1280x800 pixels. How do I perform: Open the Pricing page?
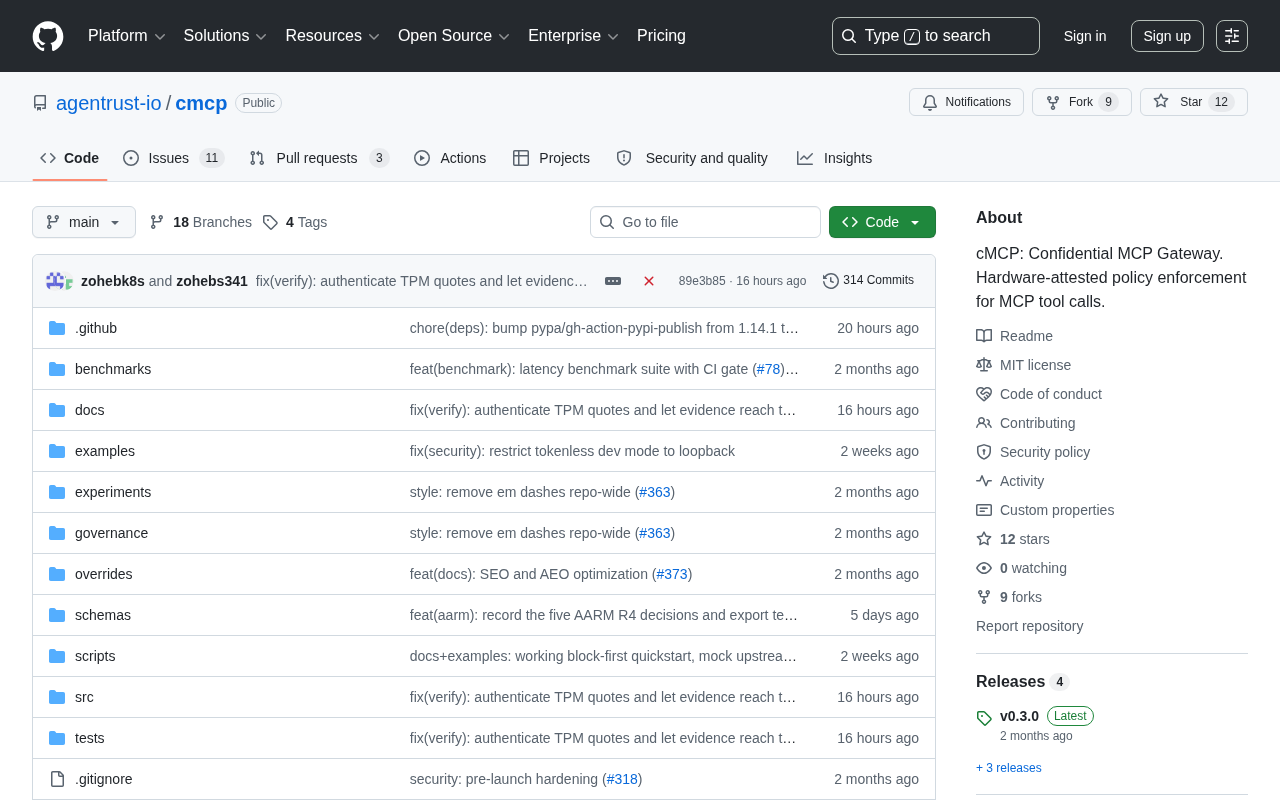coord(661,36)
